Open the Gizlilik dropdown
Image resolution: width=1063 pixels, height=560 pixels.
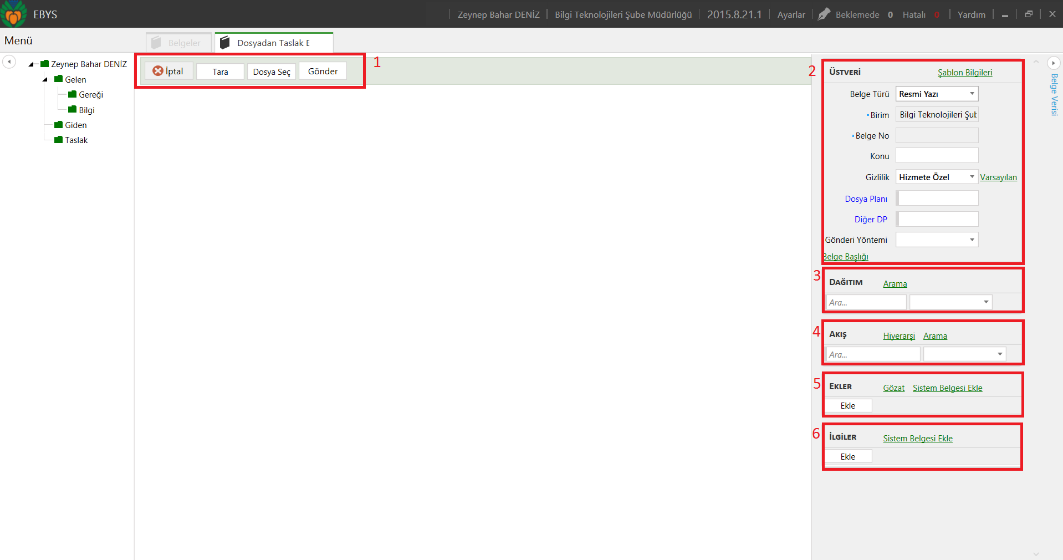[971, 176]
